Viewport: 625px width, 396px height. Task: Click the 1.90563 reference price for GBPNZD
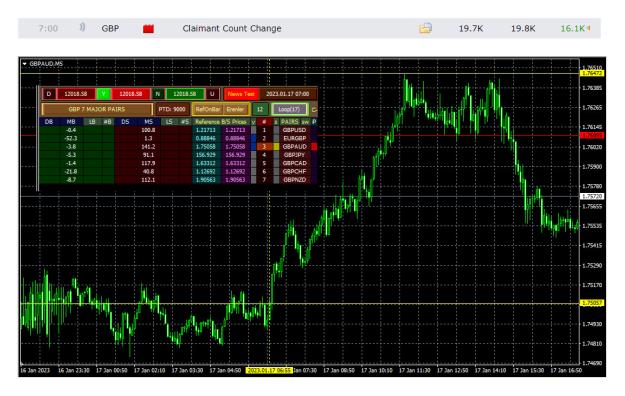206,180
